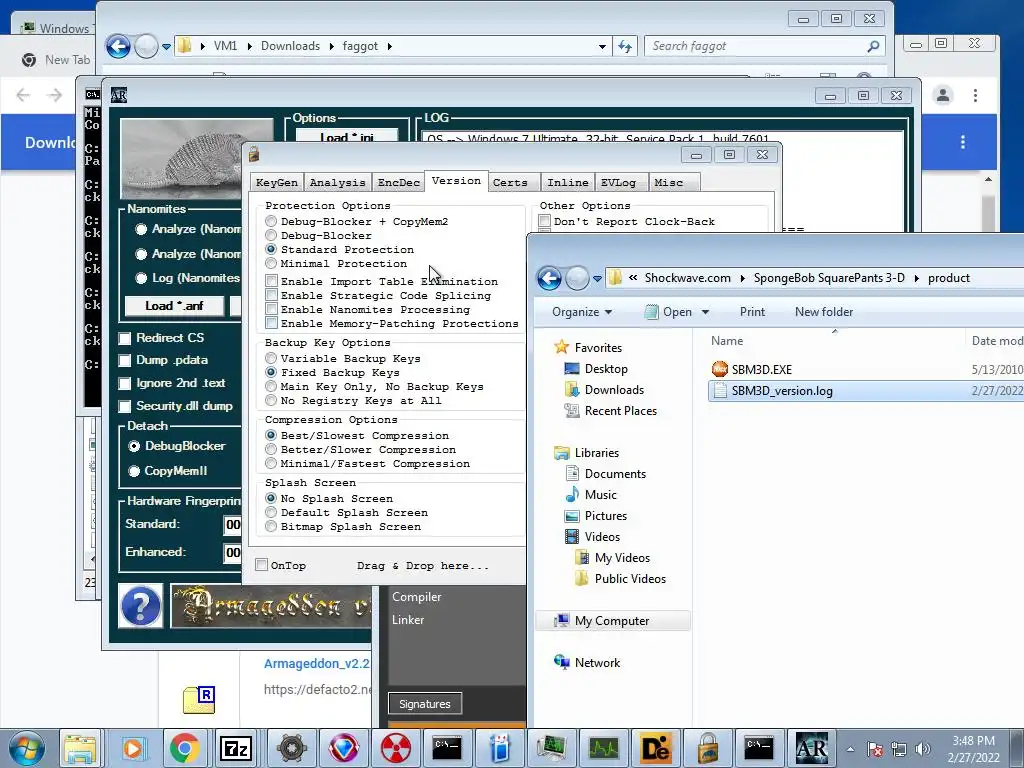Choose 'Bitmap Splash Screen' option
This screenshot has width=1024, height=768.
pyautogui.click(x=271, y=526)
